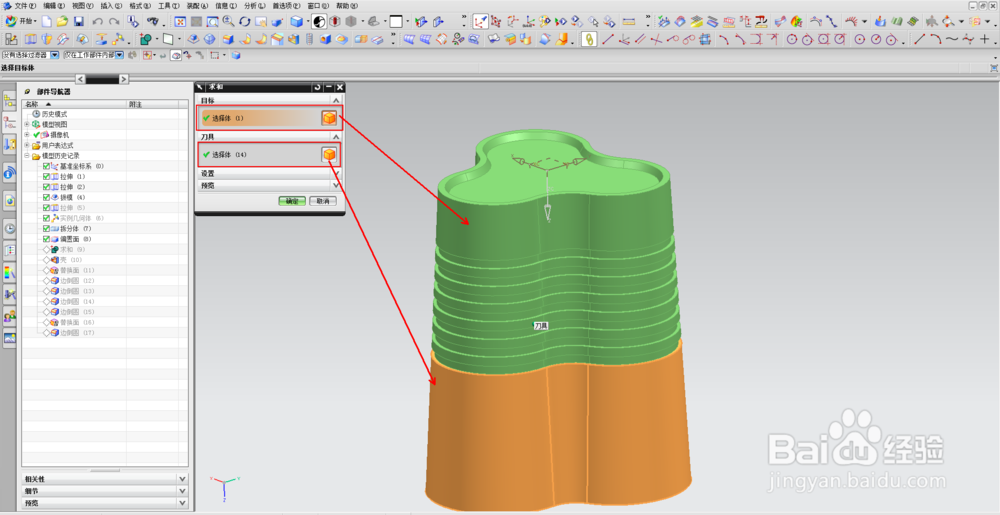This screenshot has width=1000, height=515.
Task: Click the New file icon
Action: (47, 22)
